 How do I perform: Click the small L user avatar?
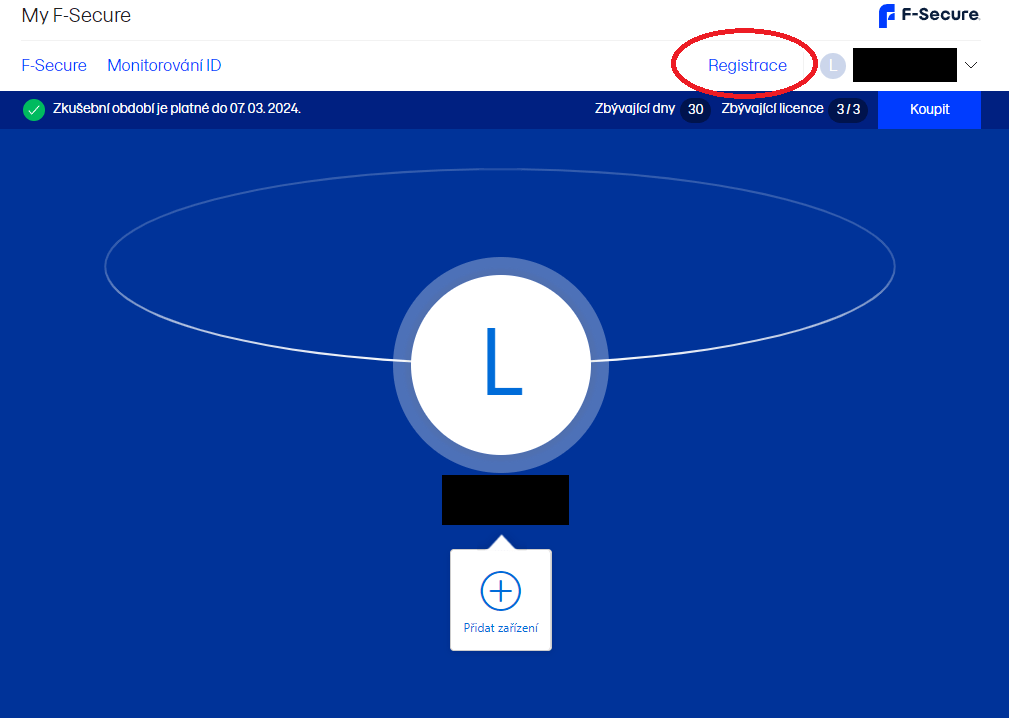coord(833,66)
